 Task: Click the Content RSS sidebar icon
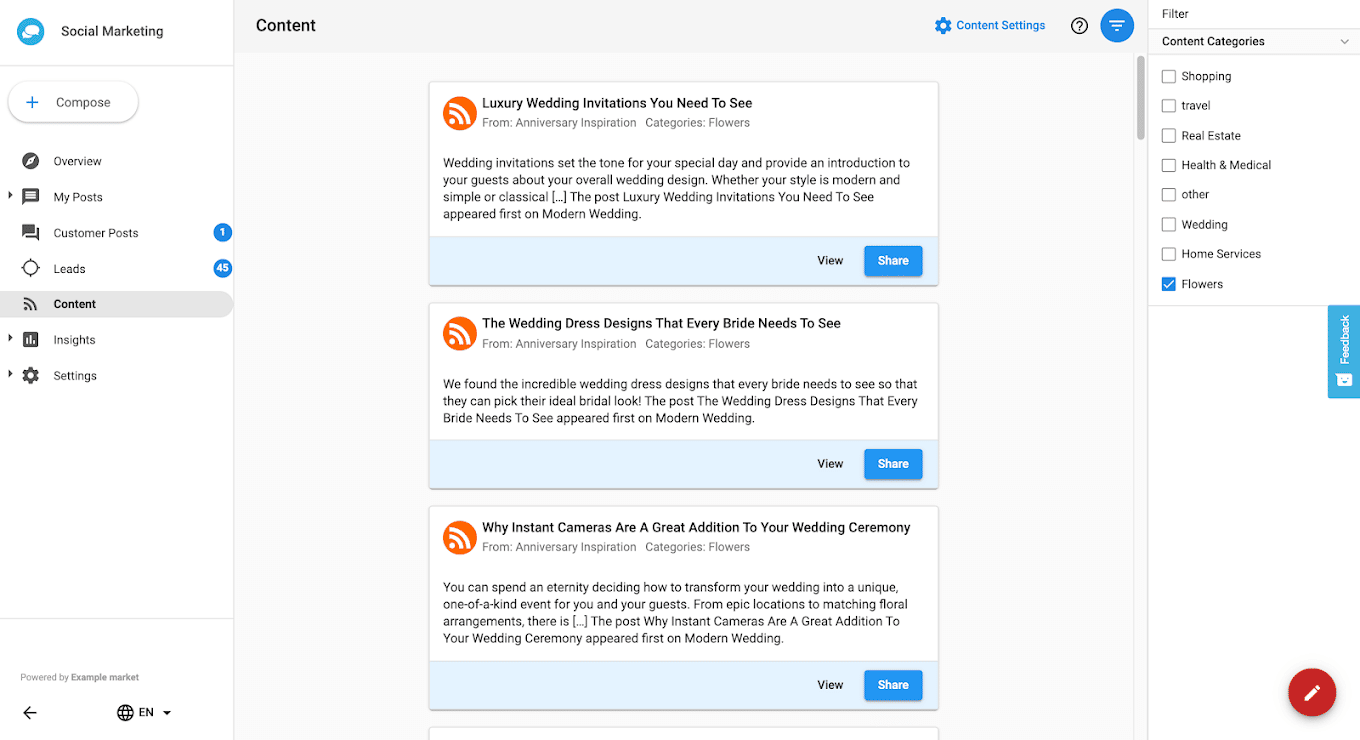31,304
